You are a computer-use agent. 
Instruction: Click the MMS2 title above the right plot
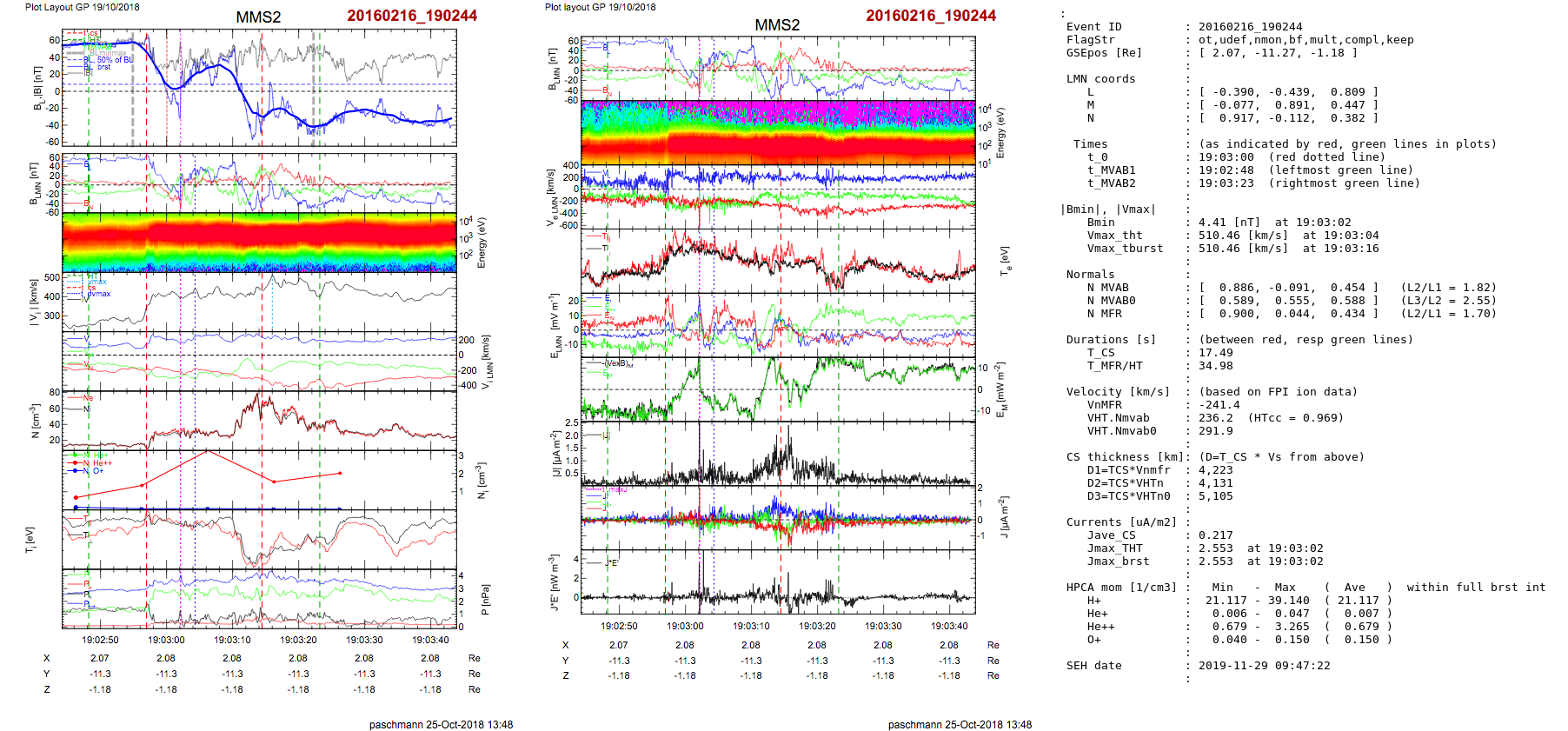[777, 25]
